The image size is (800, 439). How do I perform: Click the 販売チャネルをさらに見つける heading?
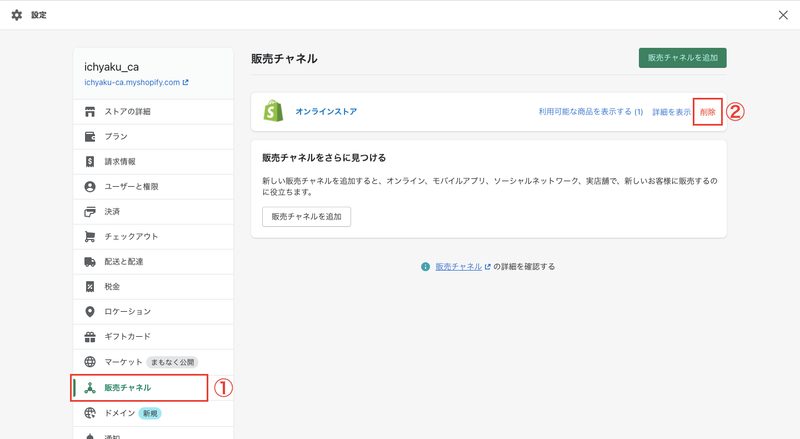324,158
